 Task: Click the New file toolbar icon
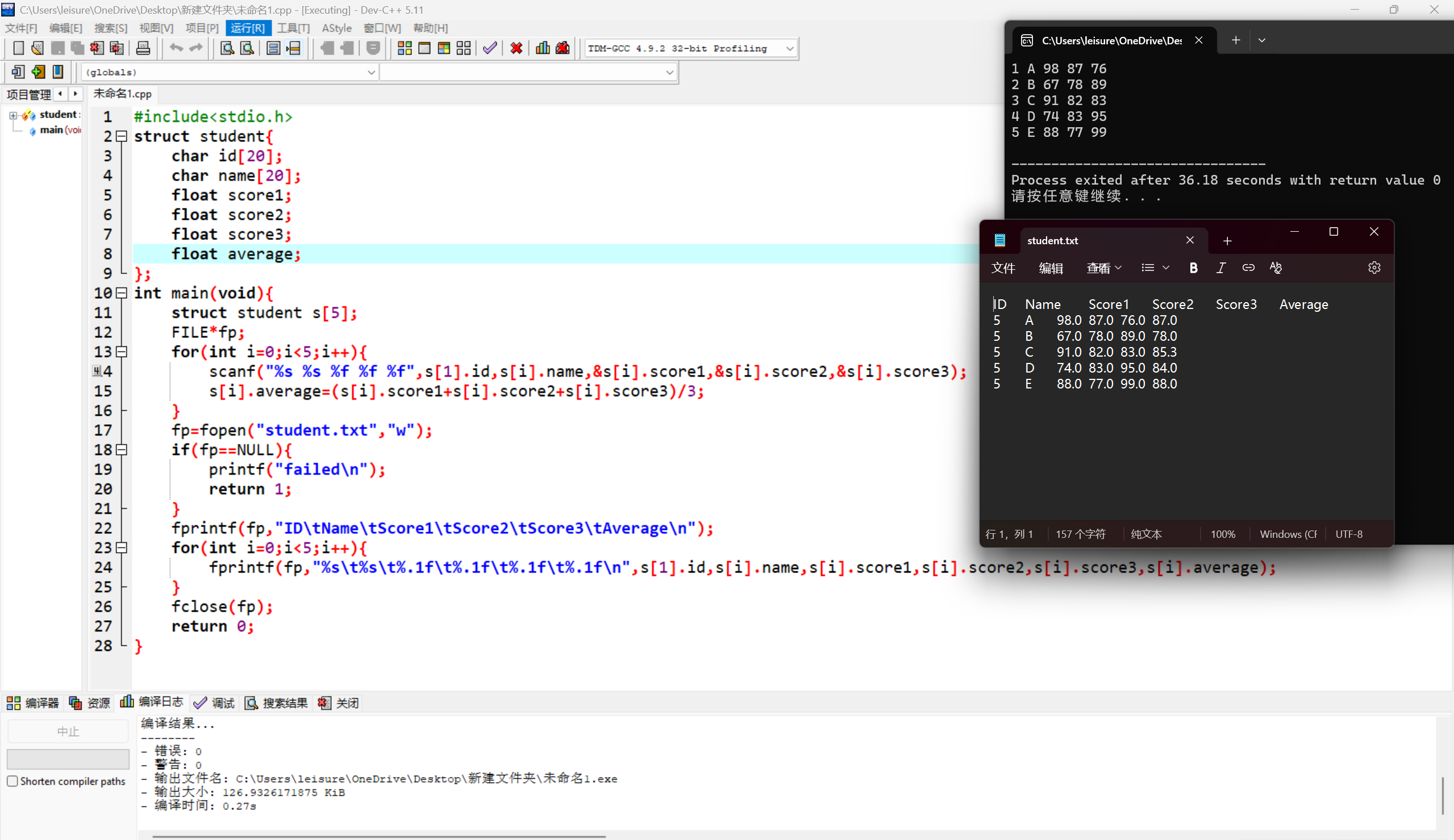(x=18, y=48)
